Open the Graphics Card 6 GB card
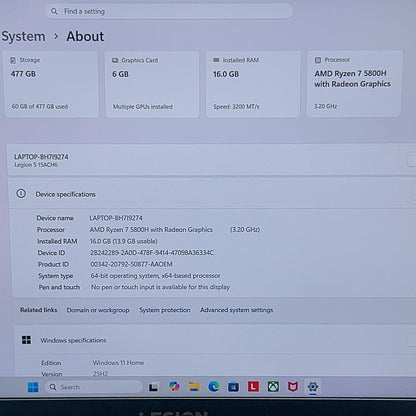 (x=152, y=84)
